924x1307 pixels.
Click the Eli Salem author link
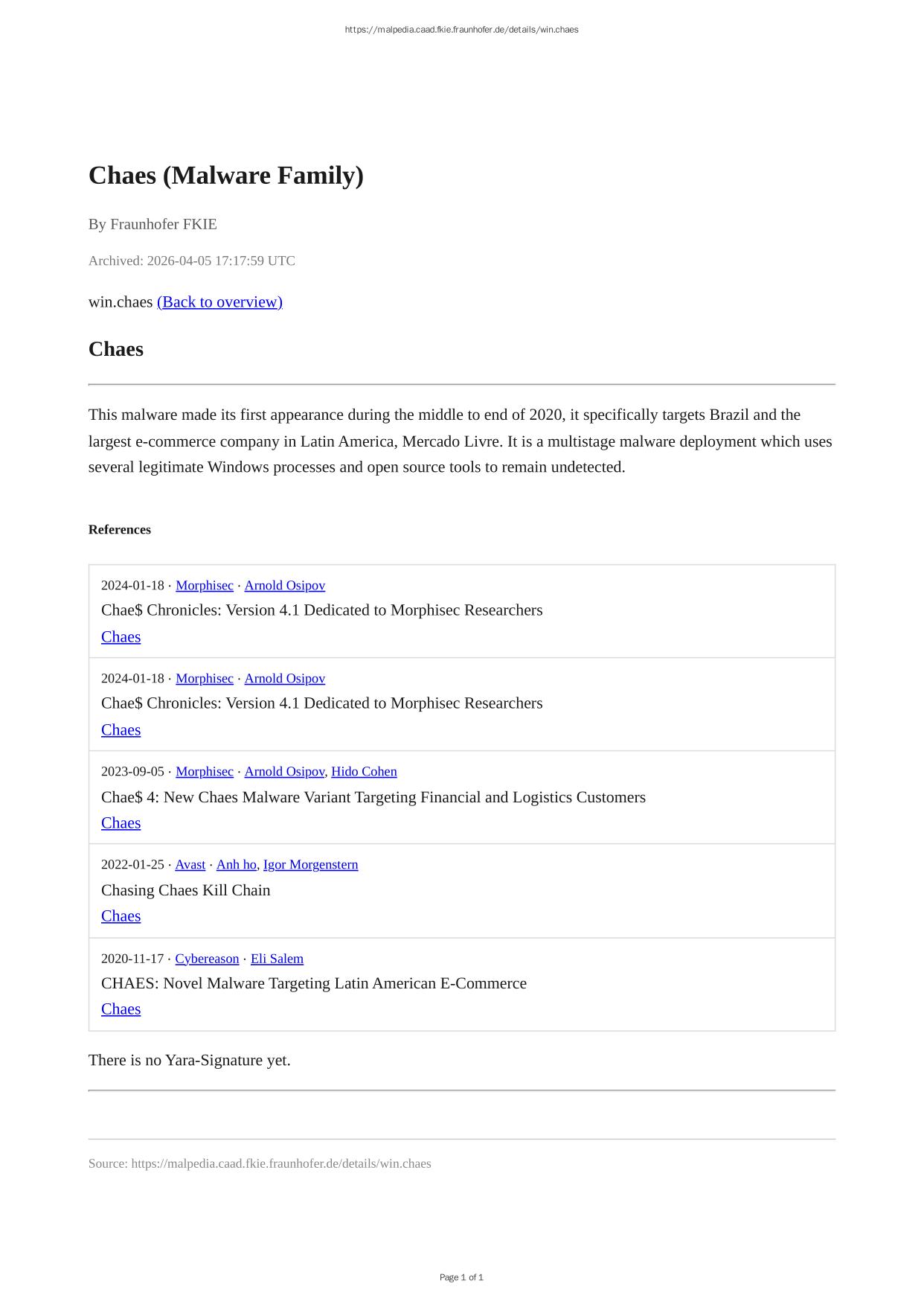click(277, 959)
